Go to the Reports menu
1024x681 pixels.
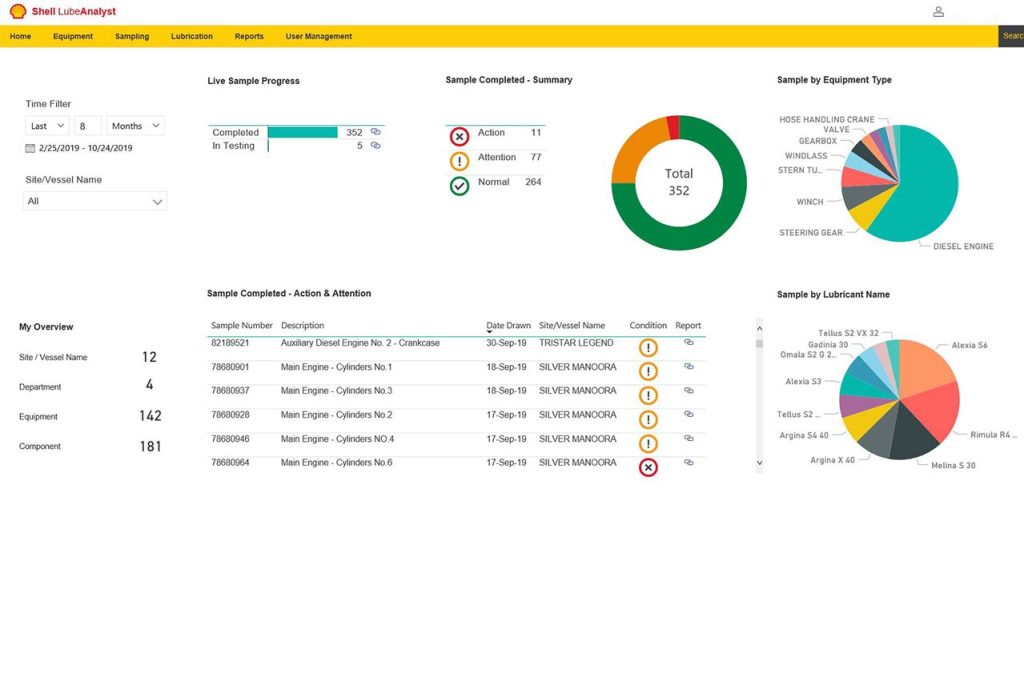[x=249, y=37]
